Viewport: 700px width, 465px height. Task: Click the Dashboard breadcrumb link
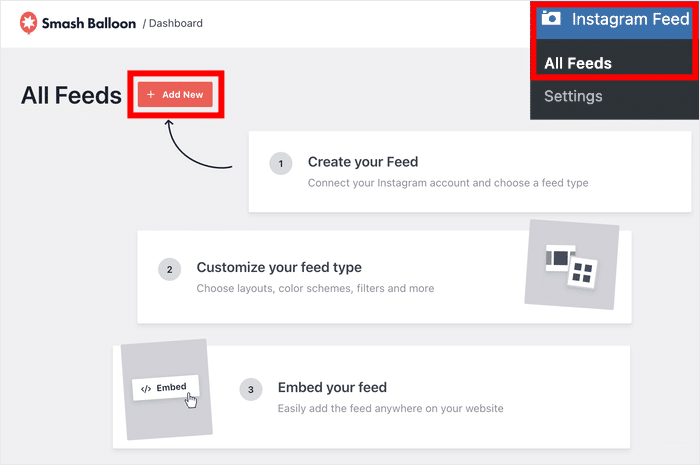click(x=175, y=23)
